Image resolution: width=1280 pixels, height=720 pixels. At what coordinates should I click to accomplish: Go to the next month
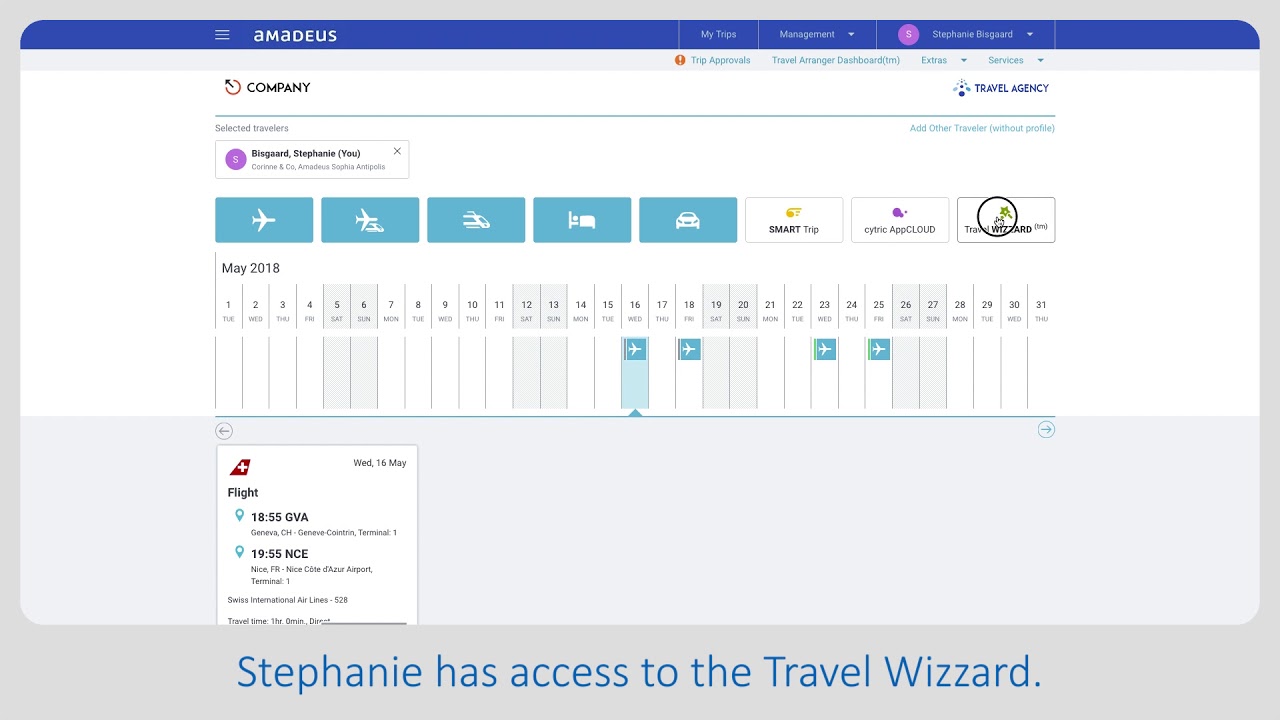tap(1046, 430)
